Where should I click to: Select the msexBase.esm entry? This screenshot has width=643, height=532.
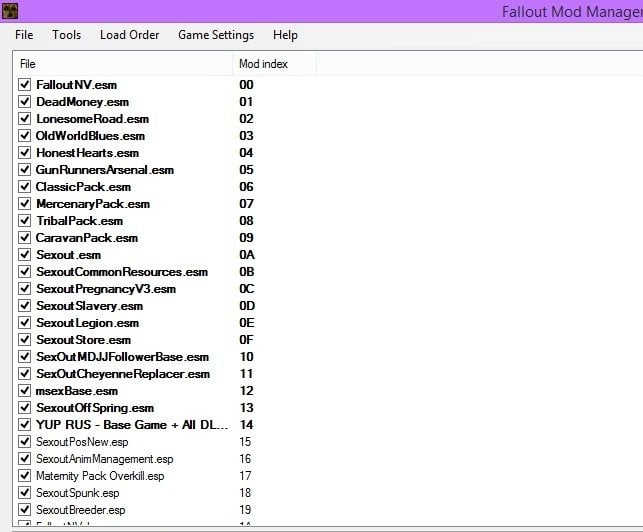point(77,391)
